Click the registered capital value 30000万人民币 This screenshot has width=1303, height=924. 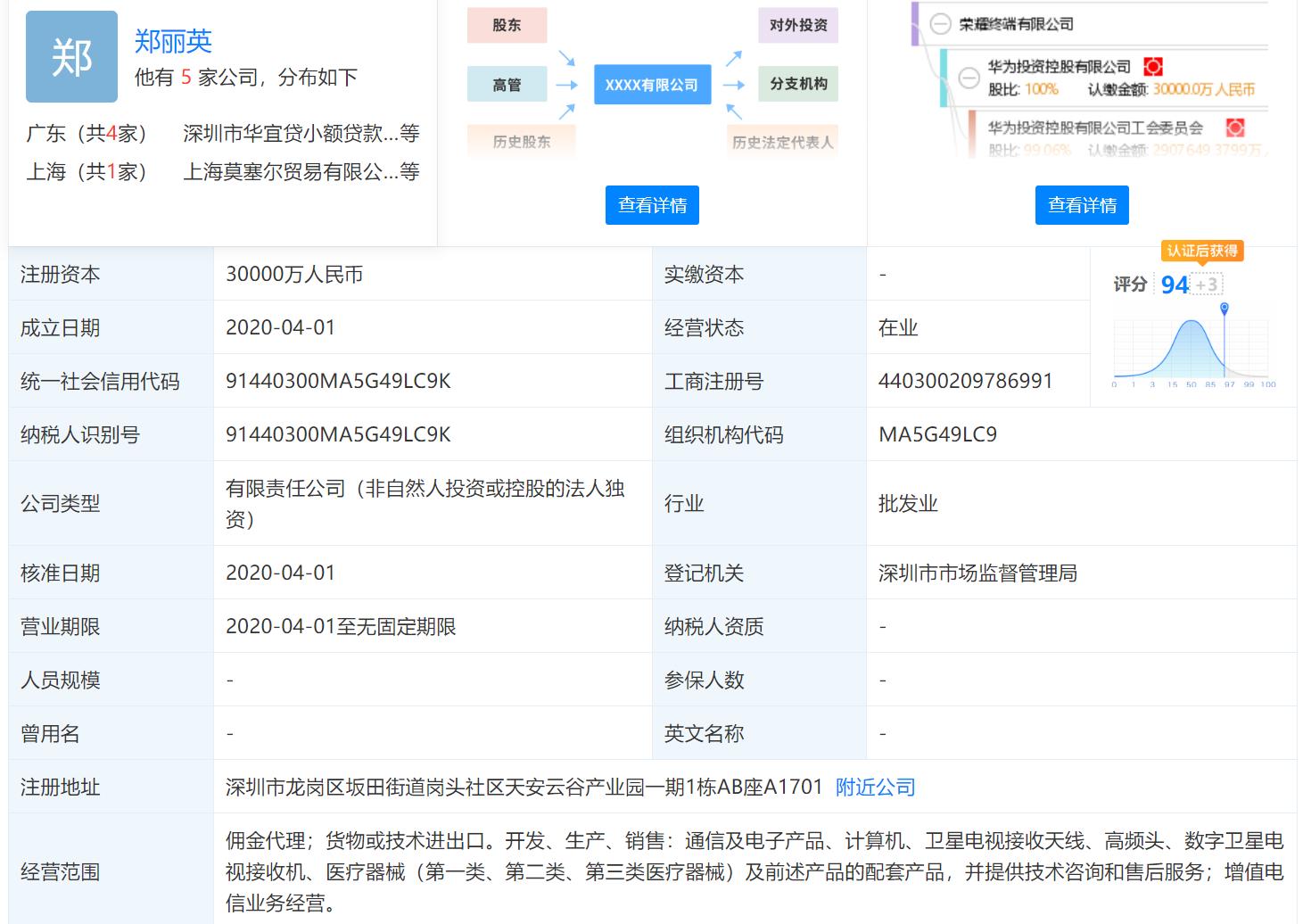point(294,274)
